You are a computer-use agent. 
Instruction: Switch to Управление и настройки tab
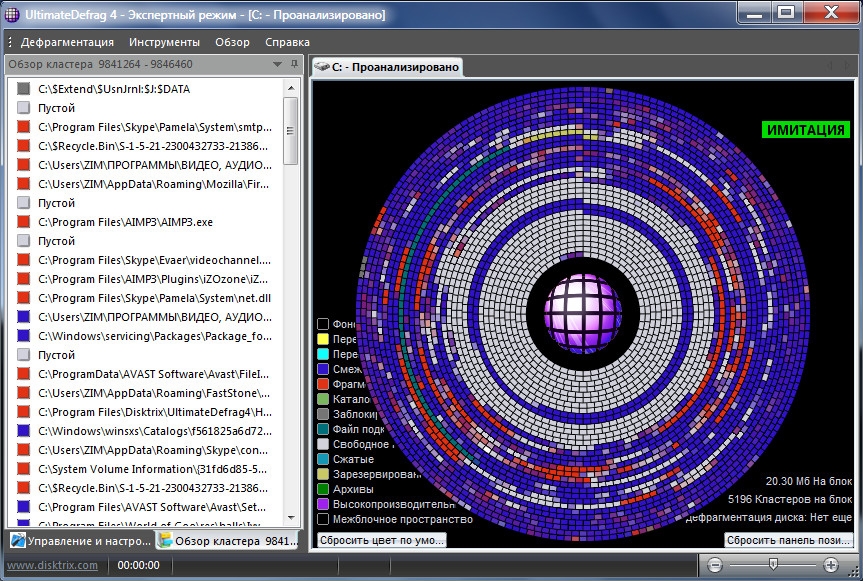click(x=80, y=541)
